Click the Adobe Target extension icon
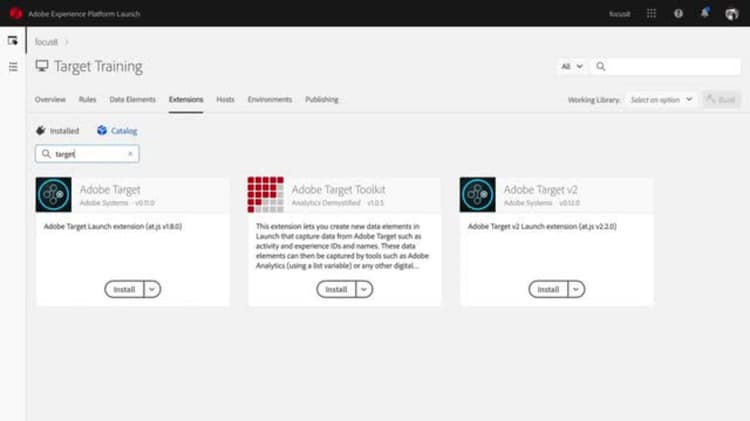 (x=54, y=195)
